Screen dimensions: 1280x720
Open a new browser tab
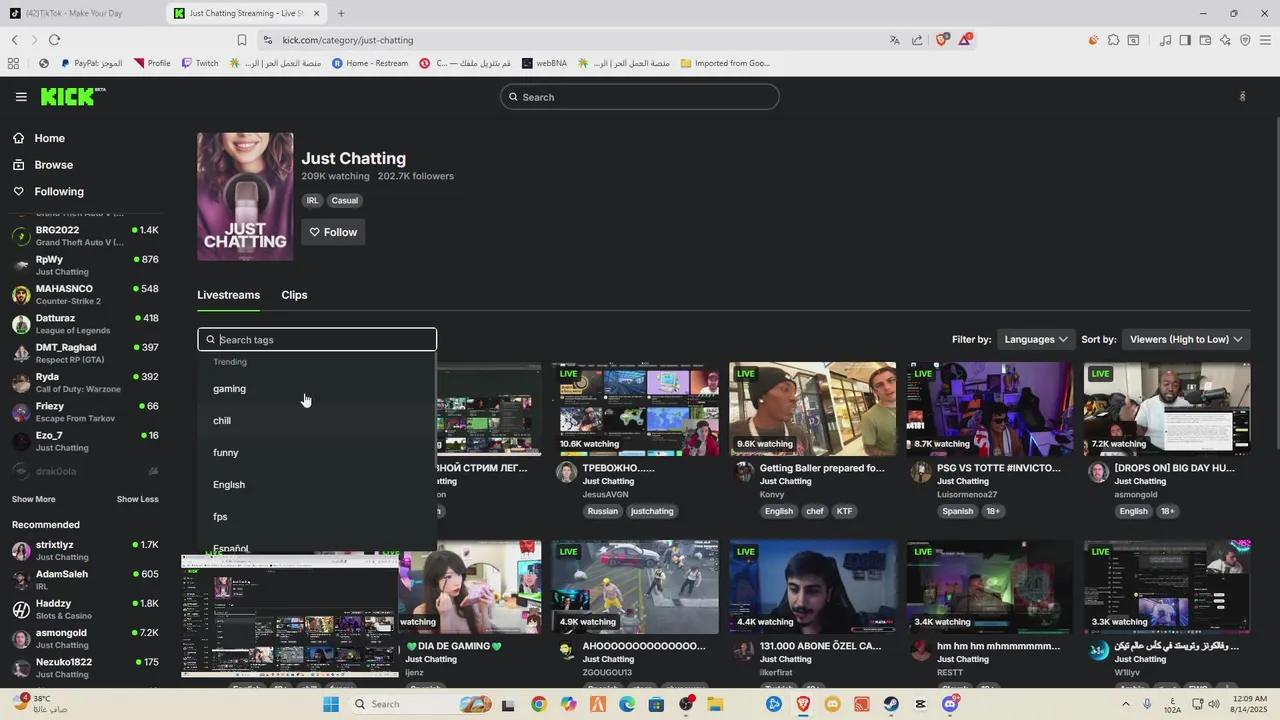pyautogui.click(x=340, y=13)
